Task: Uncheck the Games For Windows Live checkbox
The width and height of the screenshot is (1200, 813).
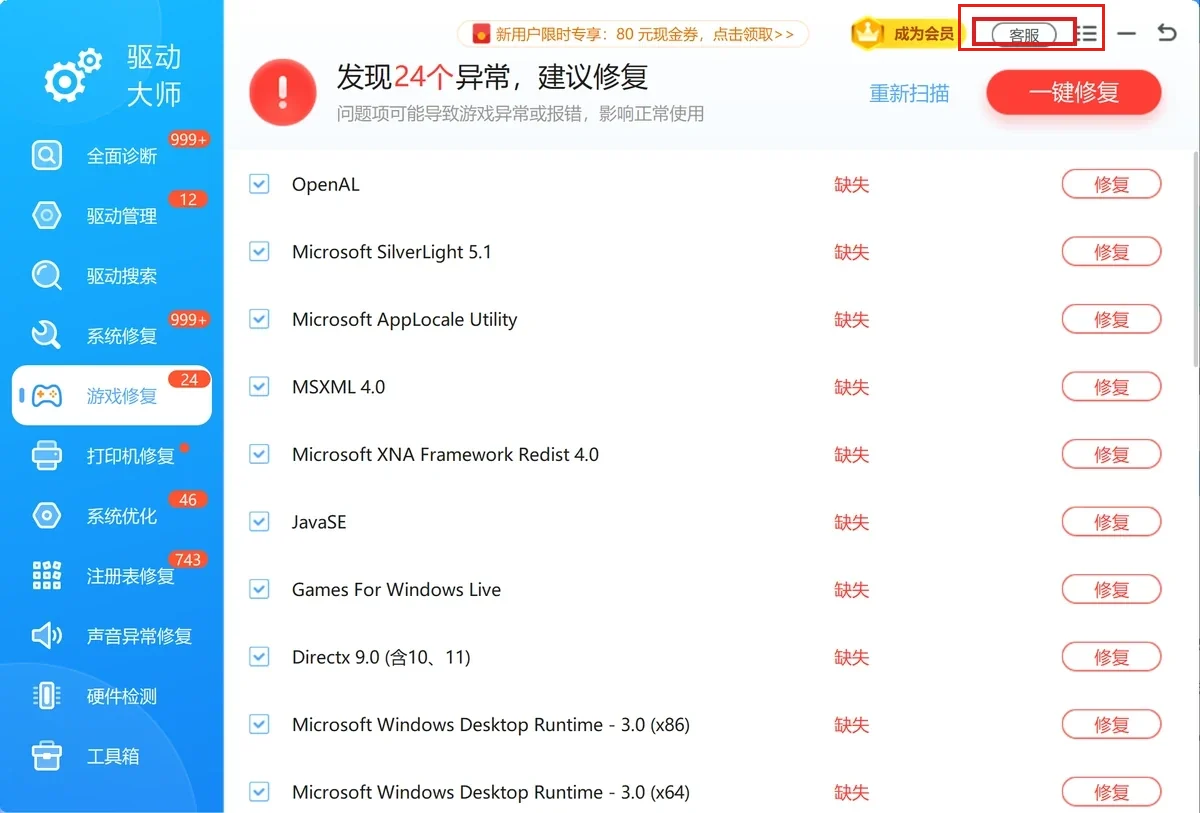Action: [x=259, y=590]
